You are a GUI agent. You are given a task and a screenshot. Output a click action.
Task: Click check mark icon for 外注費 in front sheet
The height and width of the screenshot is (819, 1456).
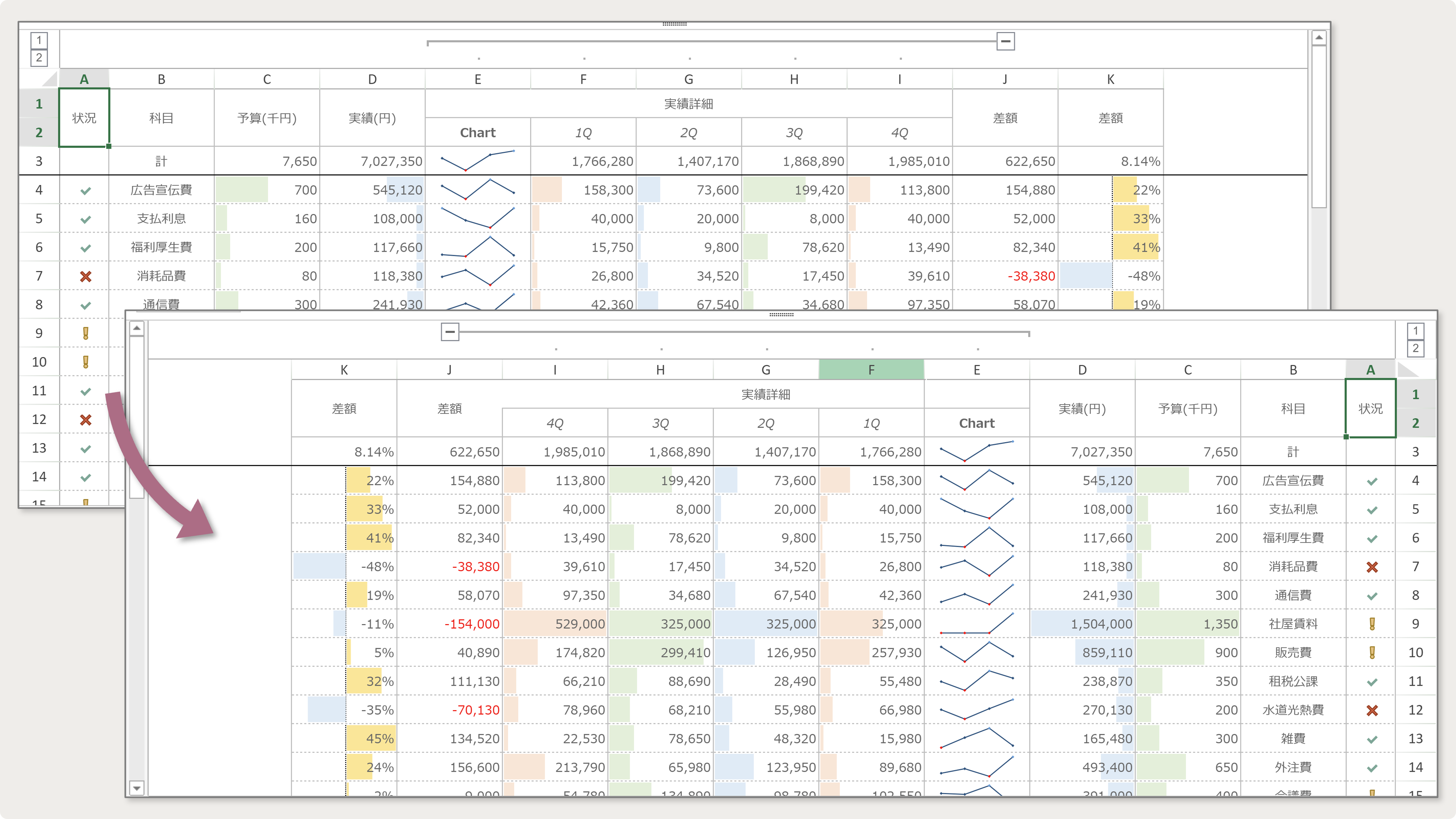click(x=1372, y=768)
